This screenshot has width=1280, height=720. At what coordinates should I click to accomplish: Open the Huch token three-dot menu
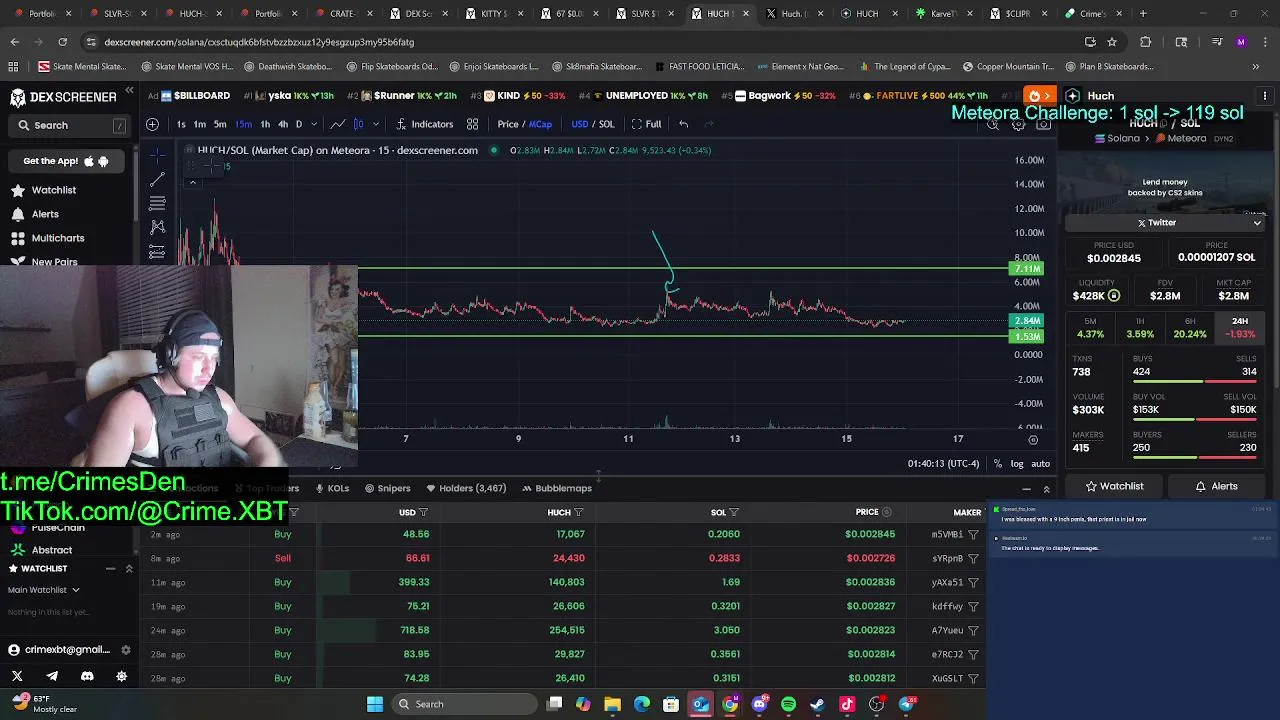click(x=1265, y=96)
